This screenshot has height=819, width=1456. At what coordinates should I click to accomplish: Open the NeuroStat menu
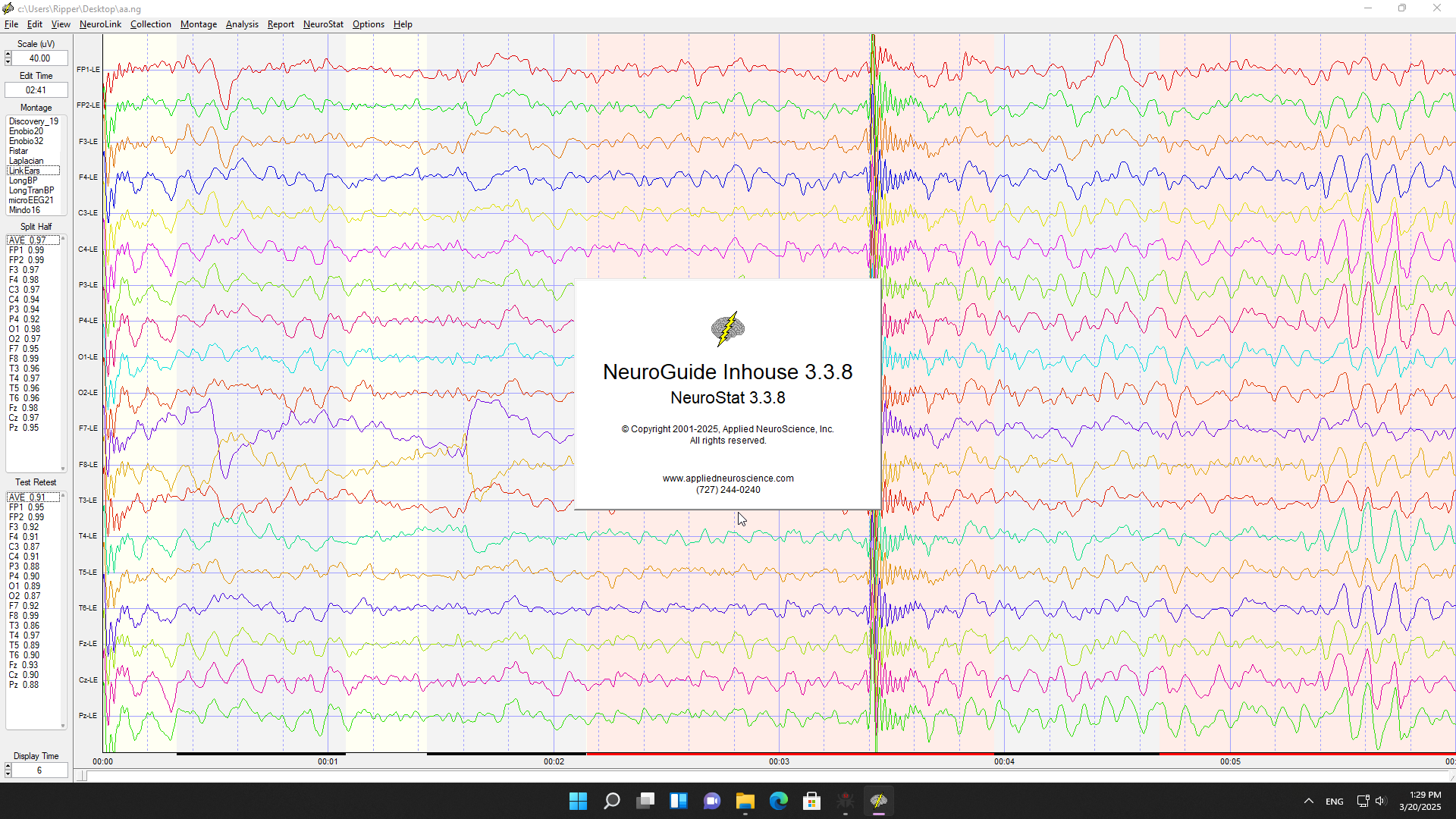(x=323, y=24)
